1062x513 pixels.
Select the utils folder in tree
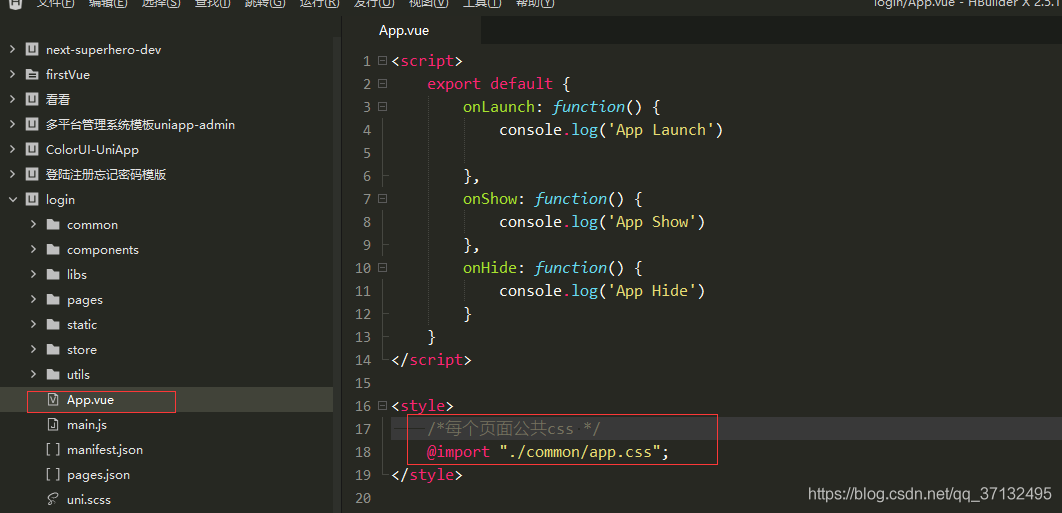coord(78,374)
